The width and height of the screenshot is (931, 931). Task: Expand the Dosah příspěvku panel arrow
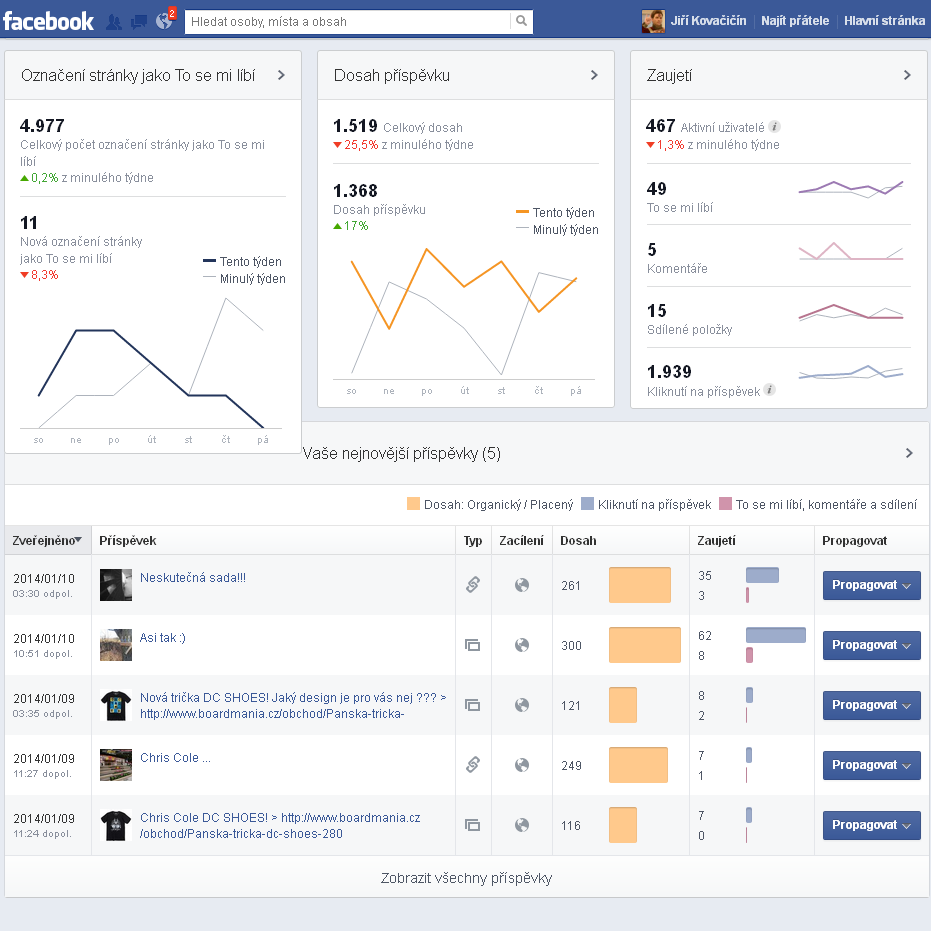[594, 75]
